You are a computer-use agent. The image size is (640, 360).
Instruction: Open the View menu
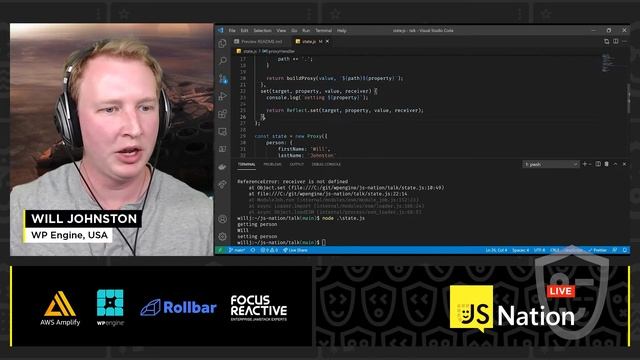point(281,31)
